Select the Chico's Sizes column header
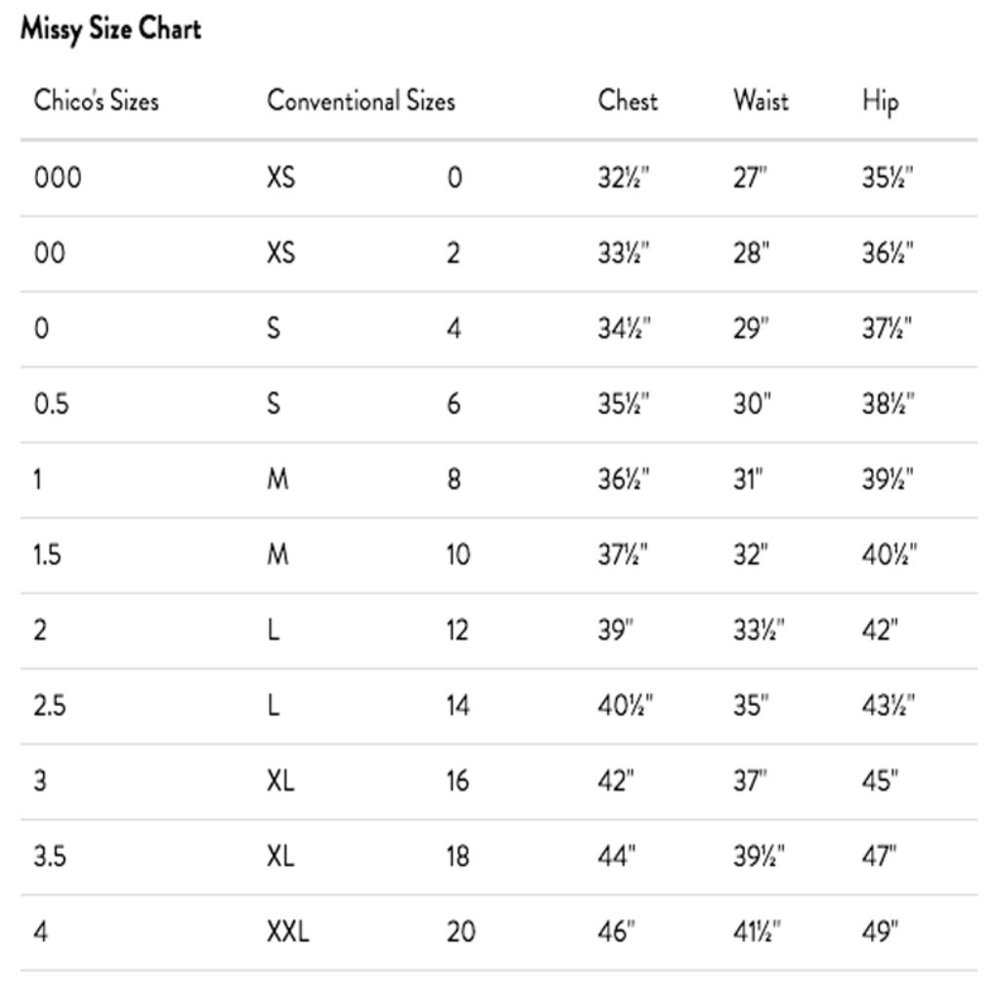 pyautogui.click(x=96, y=101)
